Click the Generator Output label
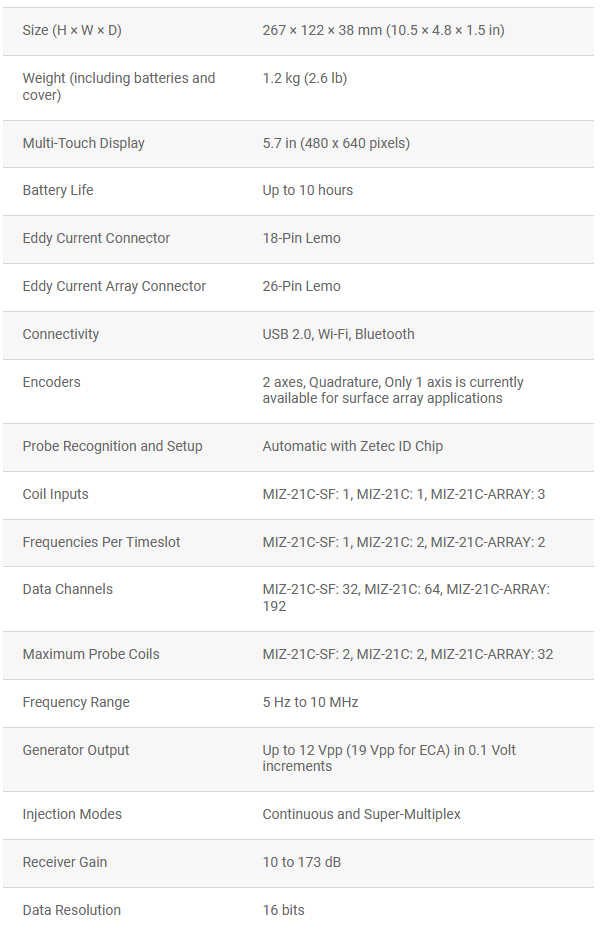Viewport: 600px width, 934px height. (76, 750)
